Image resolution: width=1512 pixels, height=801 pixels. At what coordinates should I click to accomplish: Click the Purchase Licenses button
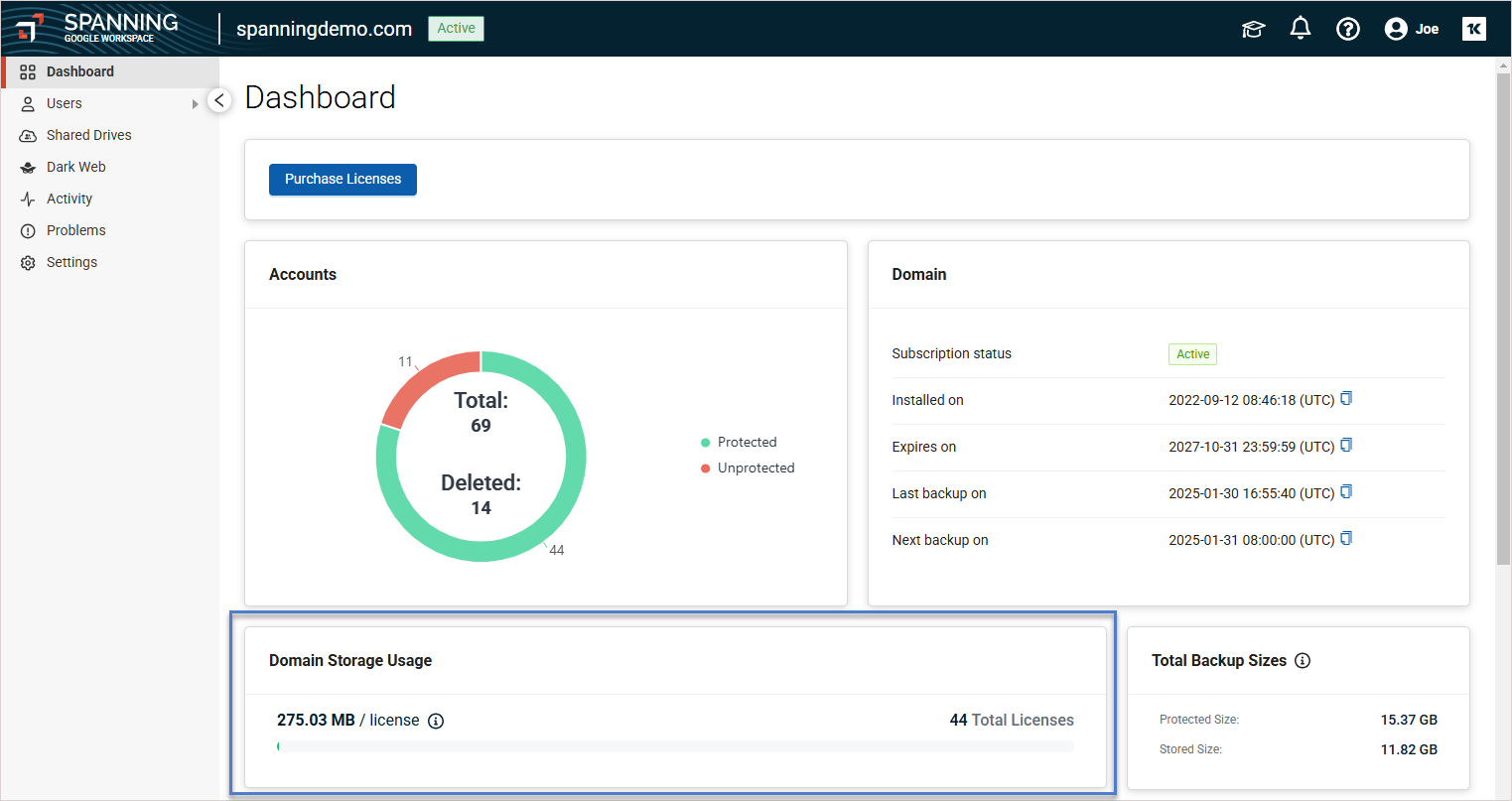(x=343, y=180)
